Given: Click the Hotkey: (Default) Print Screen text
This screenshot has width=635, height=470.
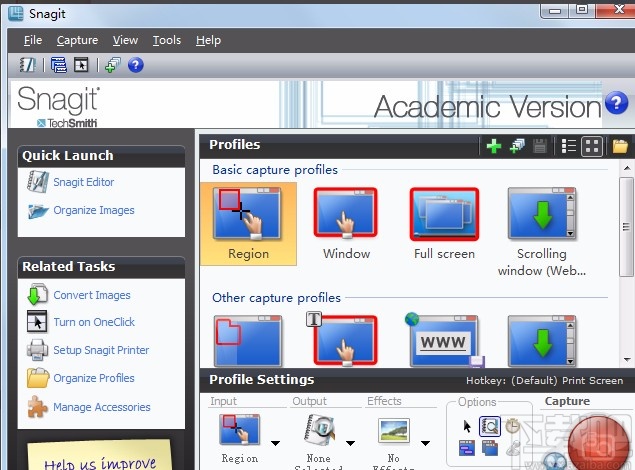Looking at the screenshot, I should (x=544, y=381).
